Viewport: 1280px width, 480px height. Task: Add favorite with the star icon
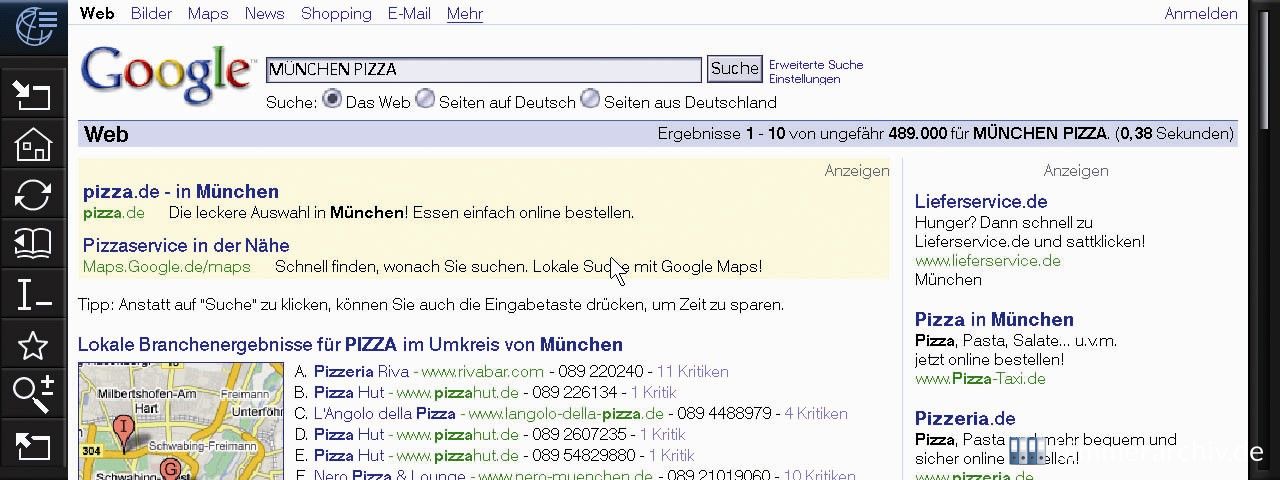(x=33, y=346)
